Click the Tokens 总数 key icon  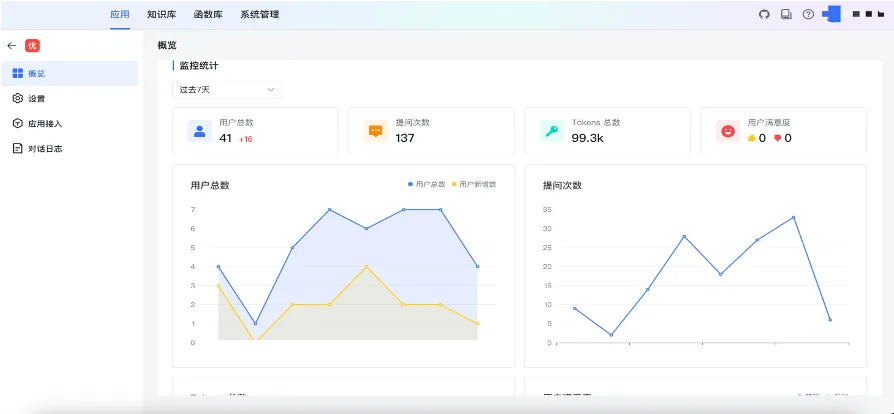tap(551, 131)
